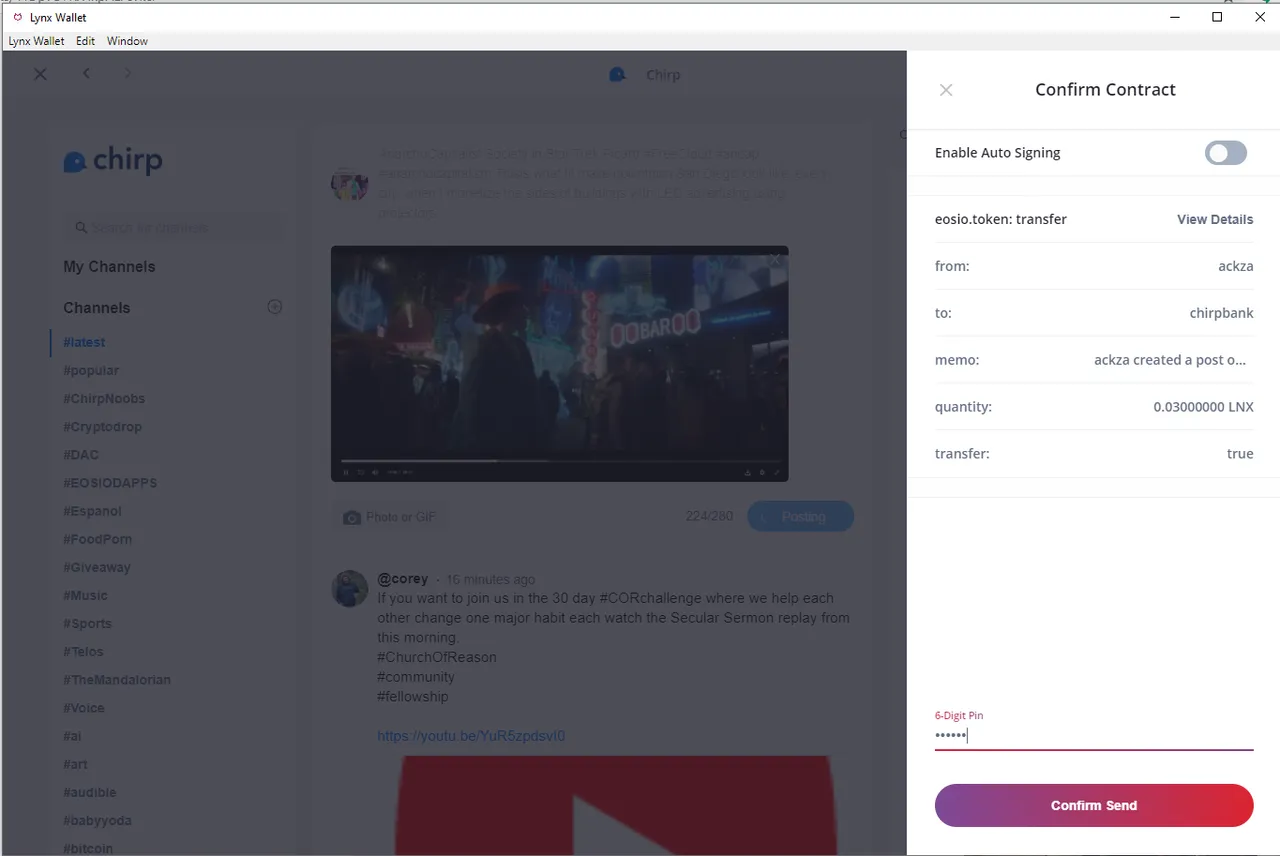The height and width of the screenshot is (856, 1280).
Task: Open @corey's profile avatar
Action: 350,589
